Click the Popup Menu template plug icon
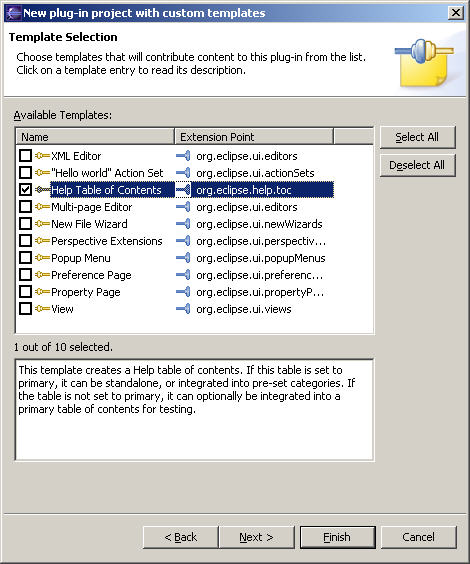The width and height of the screenshot is (470, 564). [x=42, y=258]
